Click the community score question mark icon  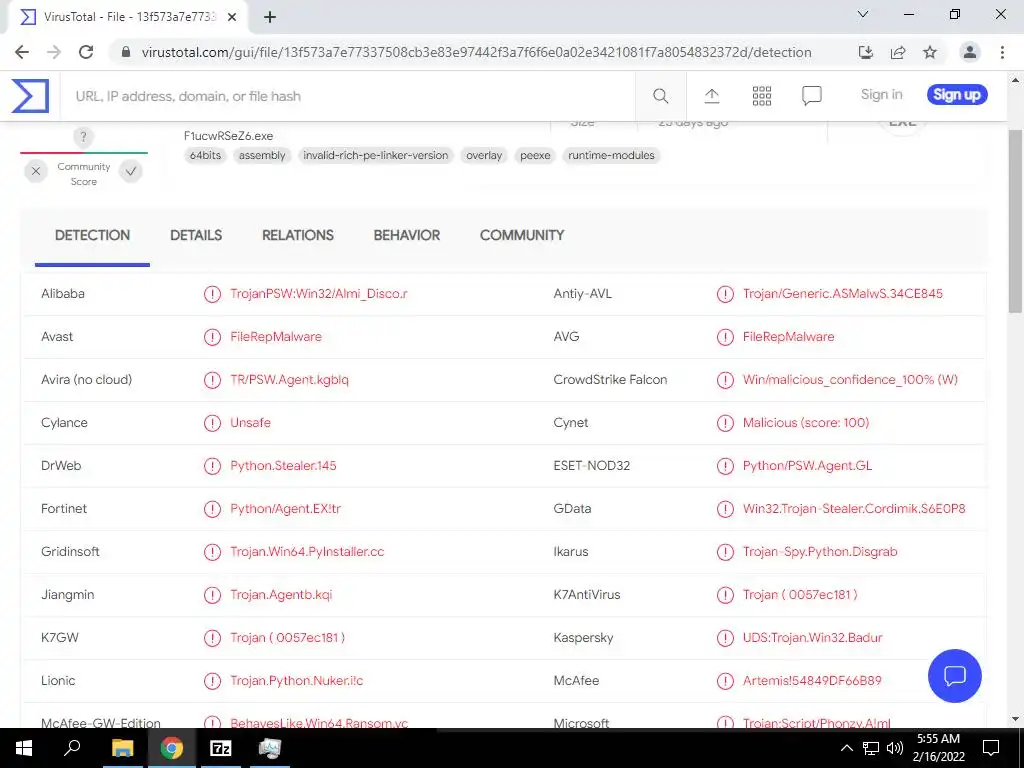[x=83, y=137]
